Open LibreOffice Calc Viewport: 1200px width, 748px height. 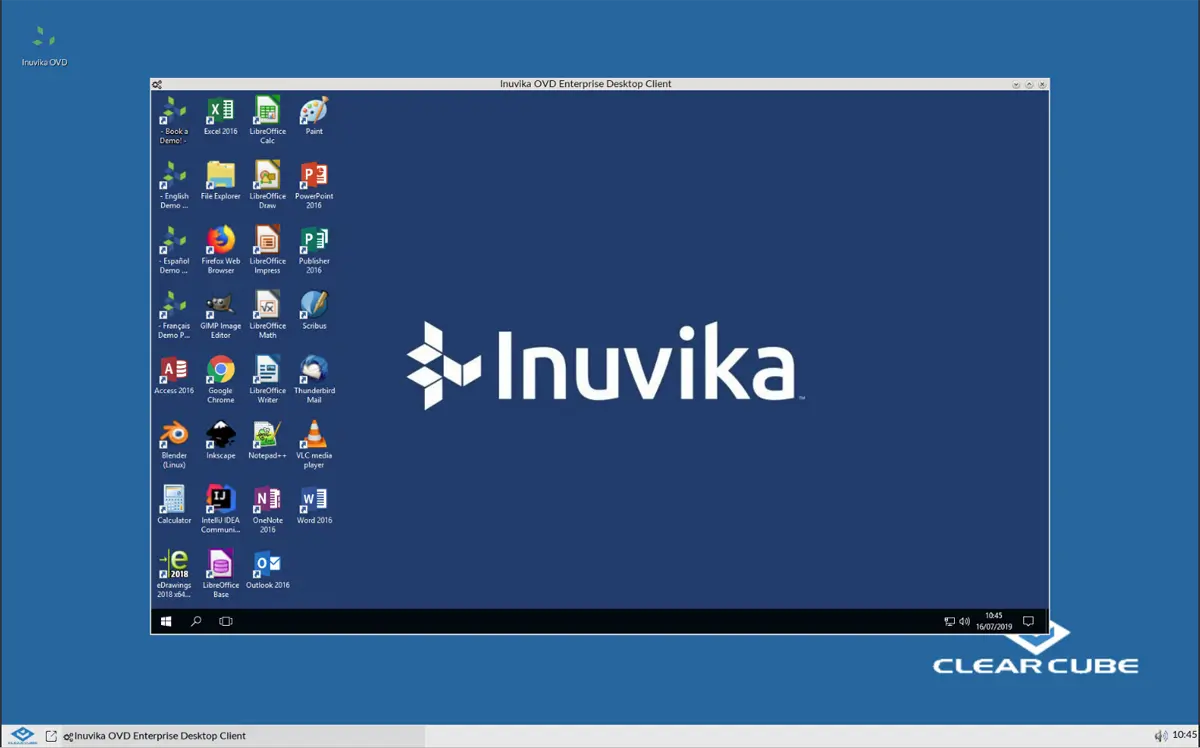click(x=267, y=120)
